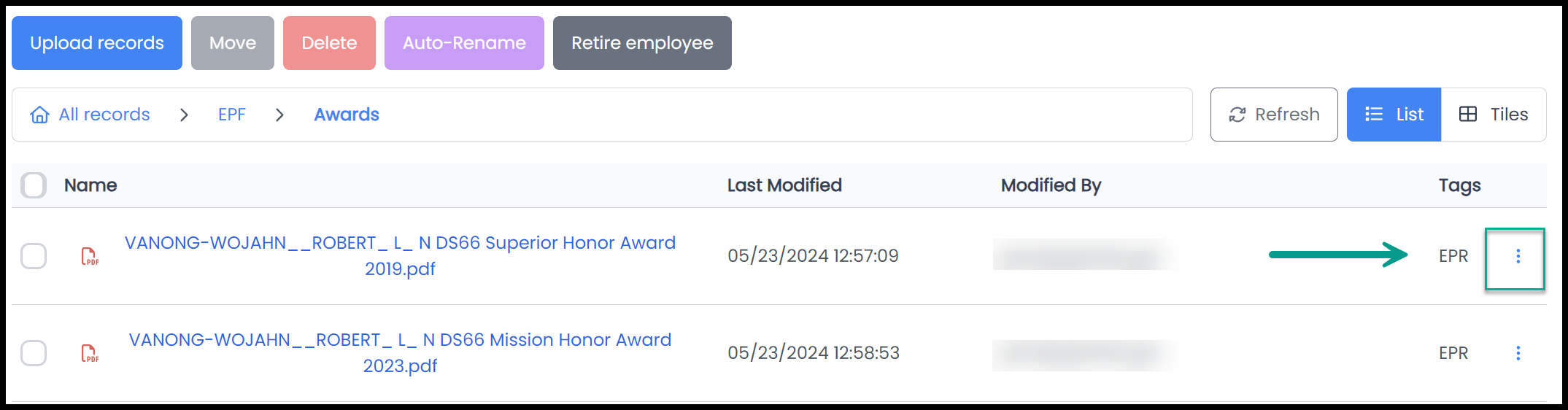Viewport: 1568px width, 410px height.
Task: Open three-dot menu for Superior Honor Award
Action: [1518, 256]
